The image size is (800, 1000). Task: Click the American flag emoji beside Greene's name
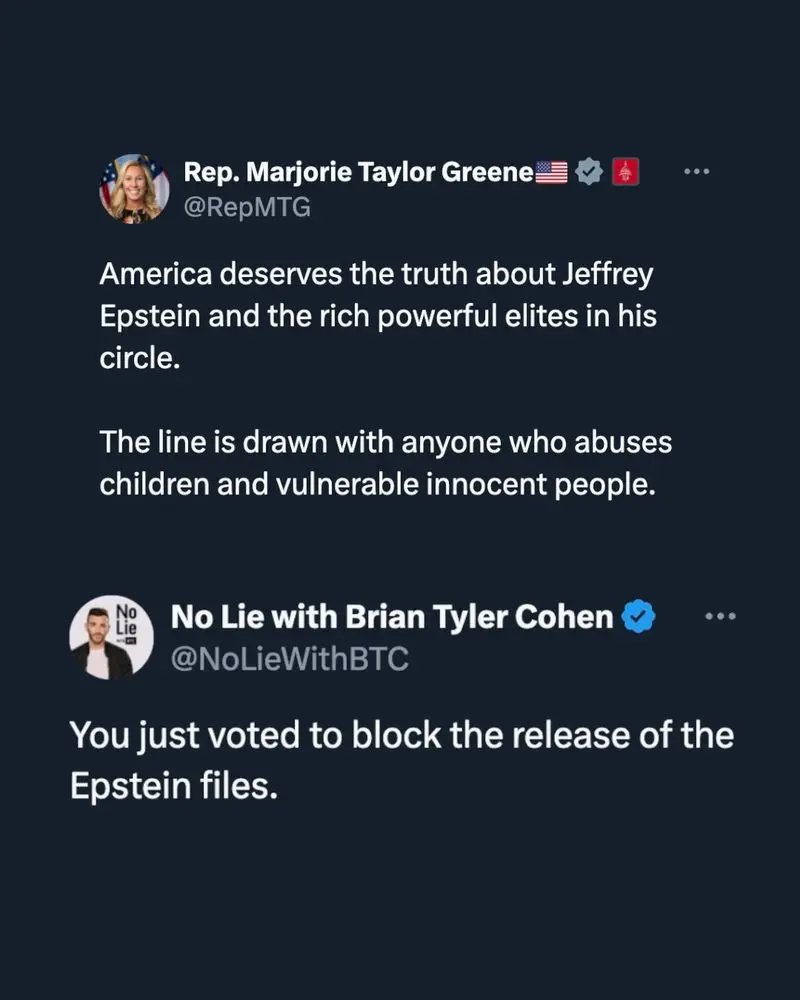552,172
